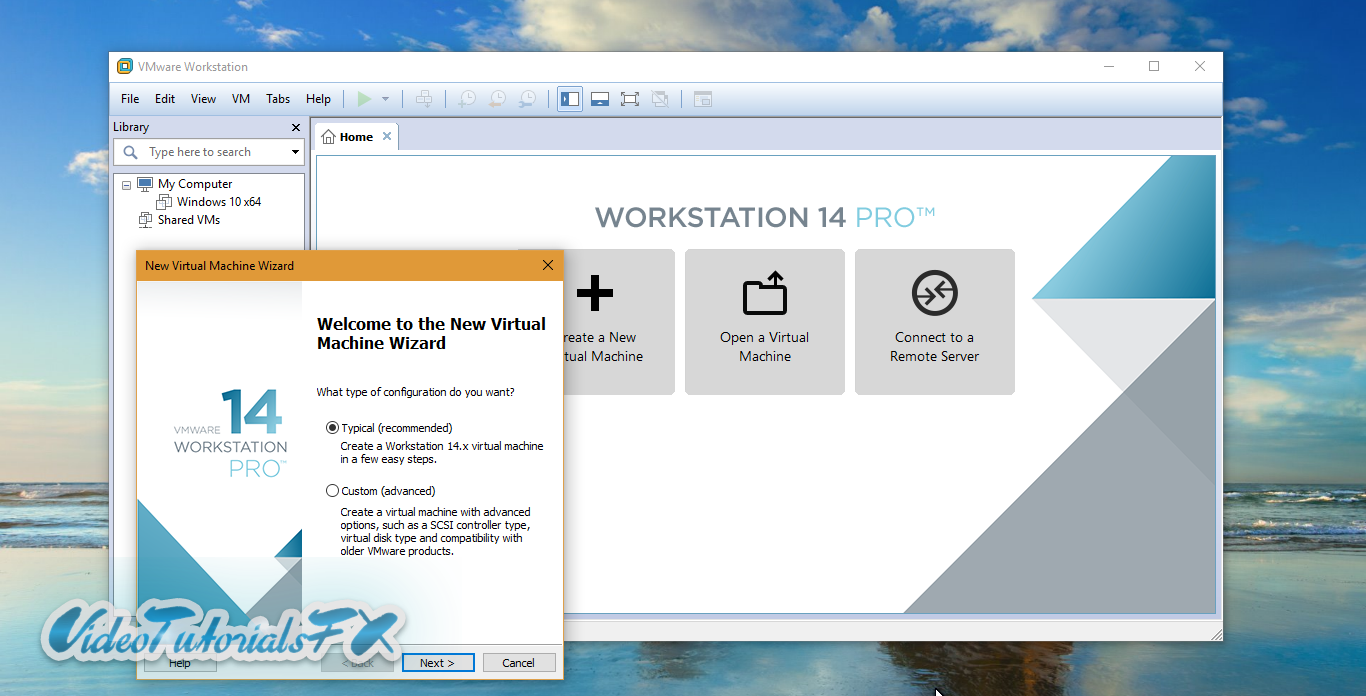Select the Custom (advanced) radio button
1366x696 pixels.
coord(333,491)
